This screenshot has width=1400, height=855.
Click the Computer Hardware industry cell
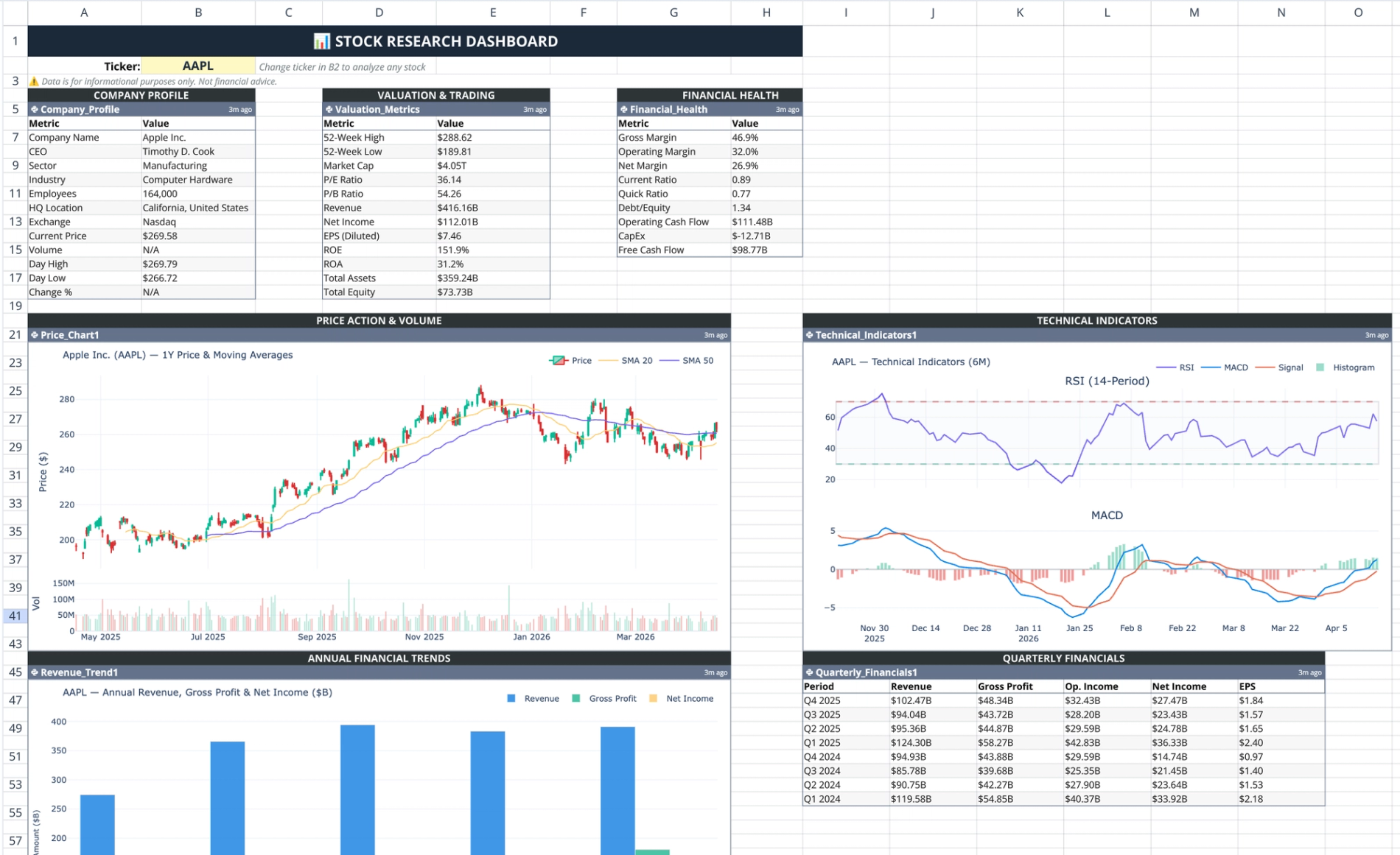(x=198, y=180)
